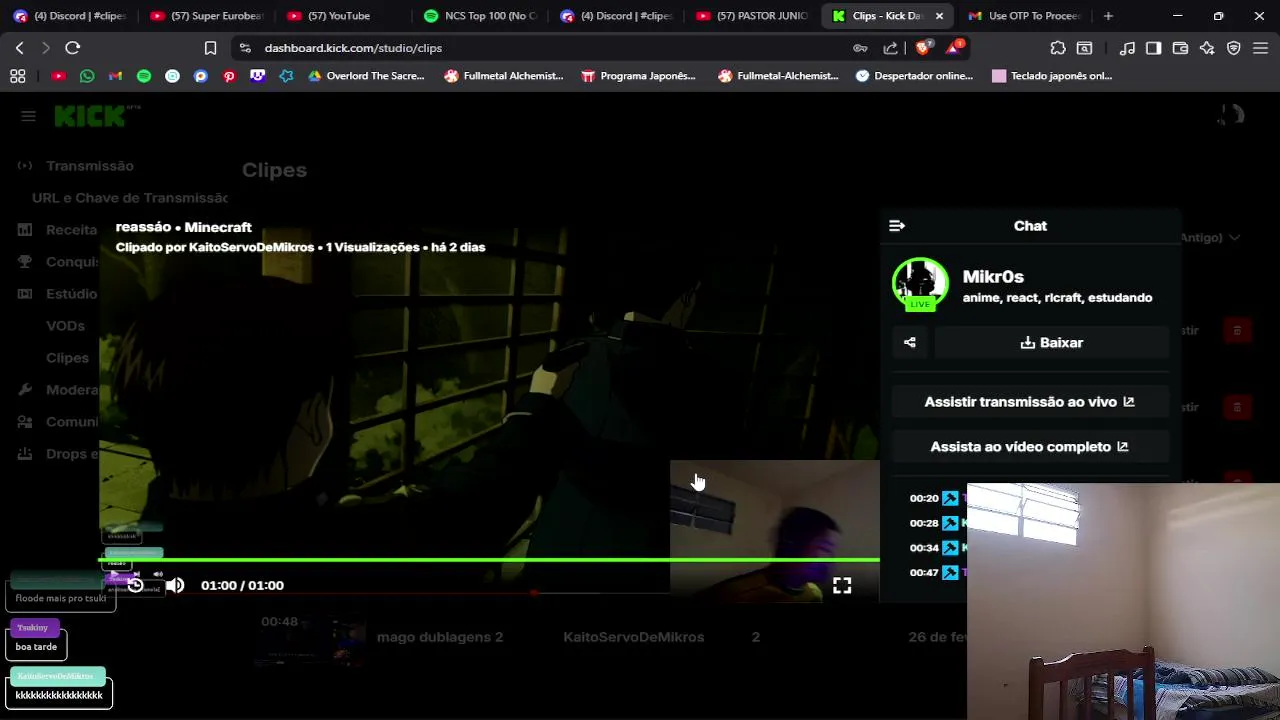Click KaitoServoDeMikros in the clip row
Viewport: 1280px width, 720px height.
coord(633,637)
